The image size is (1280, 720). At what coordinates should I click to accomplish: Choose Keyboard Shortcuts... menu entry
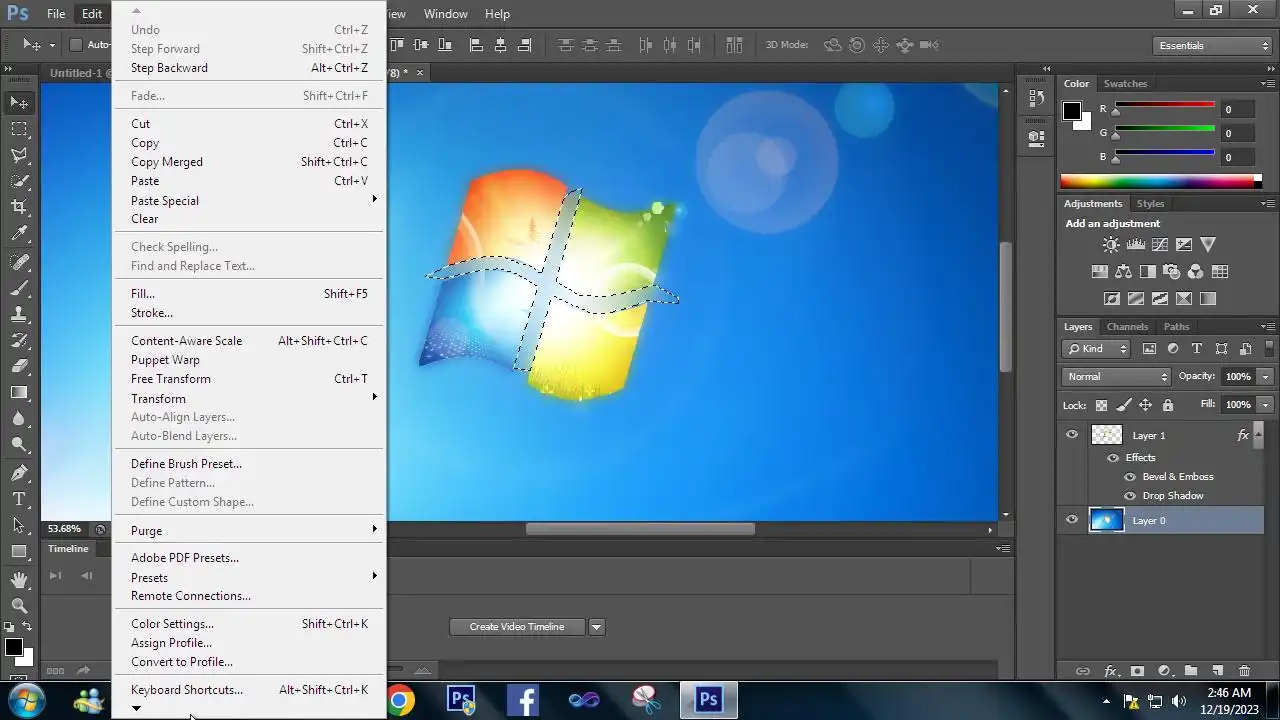[x=248, y=690]
